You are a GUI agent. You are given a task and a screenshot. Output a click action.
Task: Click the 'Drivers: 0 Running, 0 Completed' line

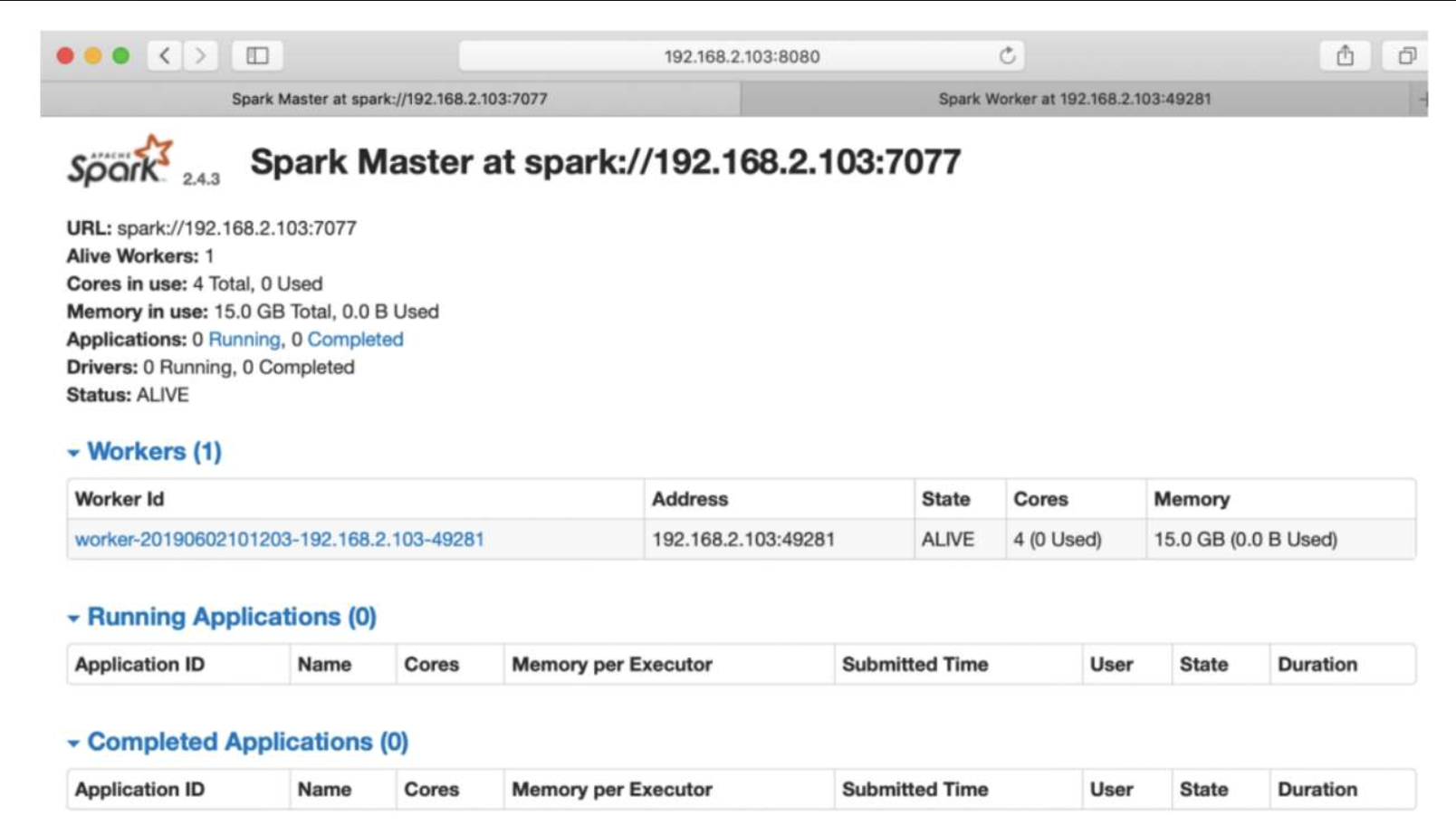pyautogui.click(x=211, y=367)
